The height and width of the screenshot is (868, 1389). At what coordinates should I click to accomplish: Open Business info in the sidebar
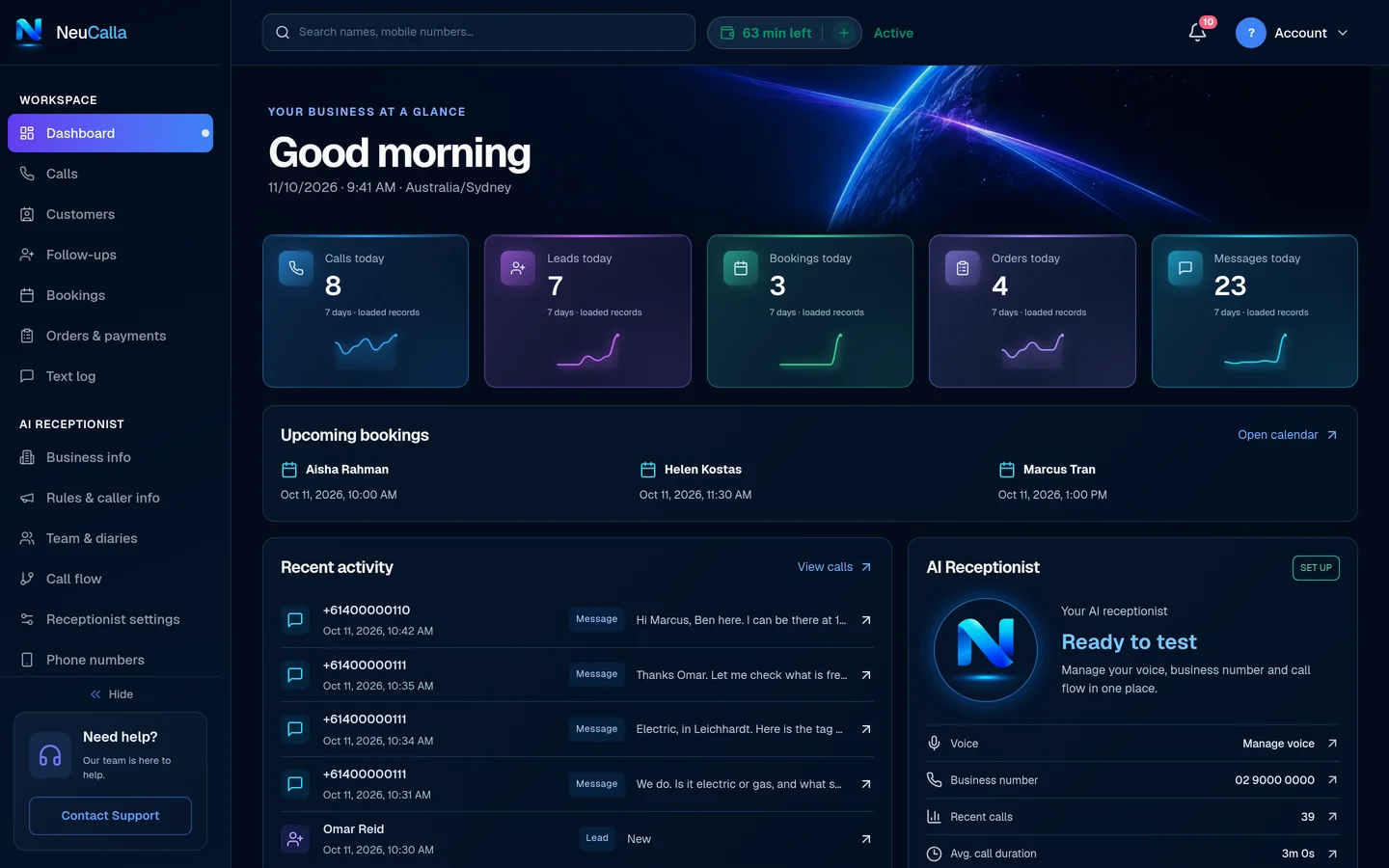point(110,457)
